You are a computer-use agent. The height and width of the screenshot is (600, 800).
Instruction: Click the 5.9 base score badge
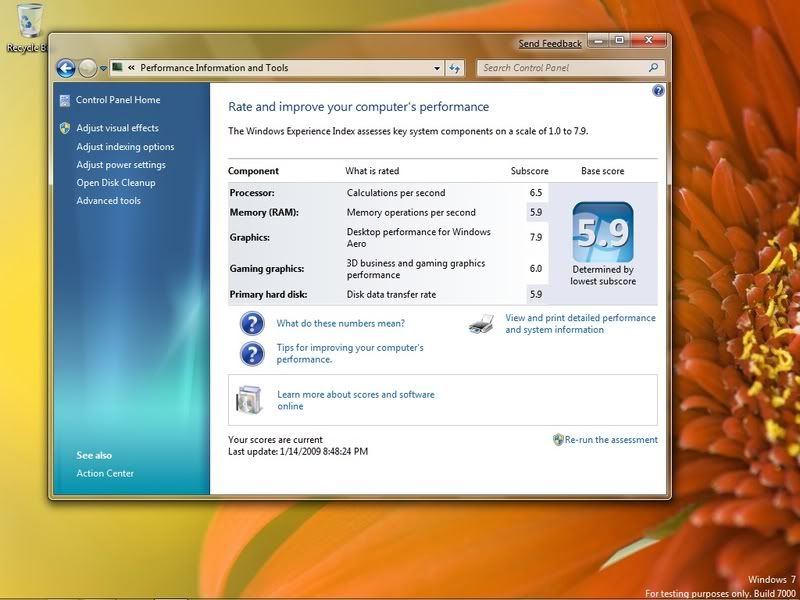click(603, 232)
